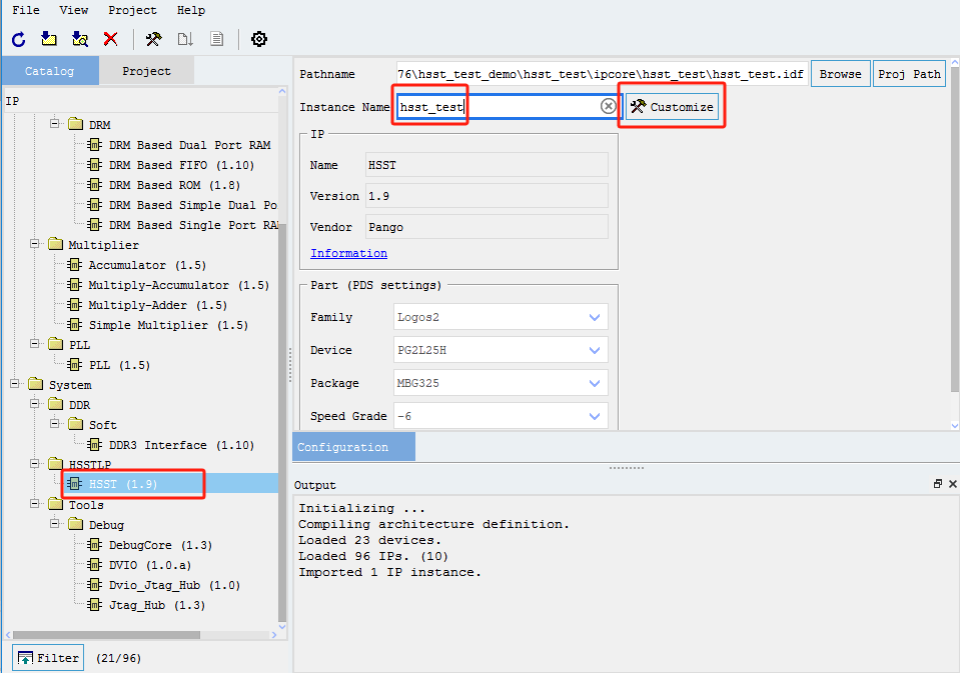Switch to the Catalog tab
The width and height of the screenshot is (960, 673).
50,71
